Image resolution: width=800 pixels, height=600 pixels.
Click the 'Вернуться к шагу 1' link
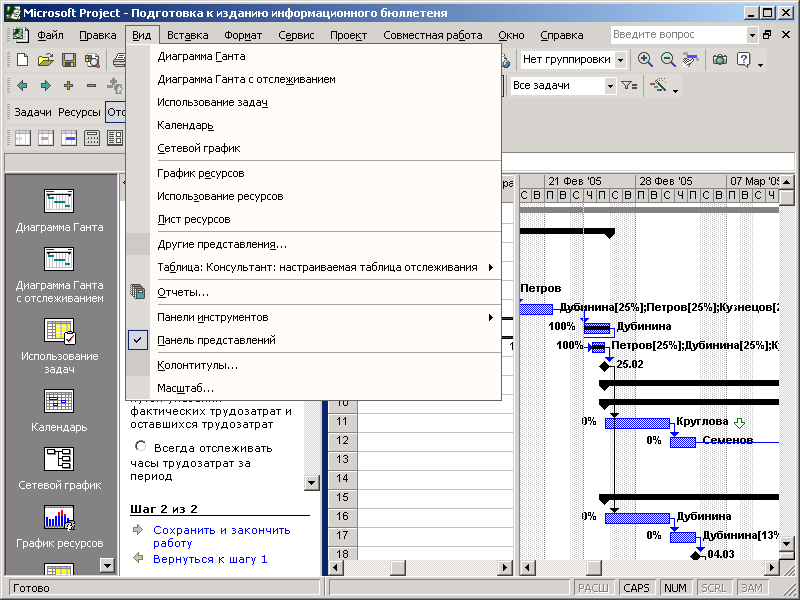(x=210, y=559)
